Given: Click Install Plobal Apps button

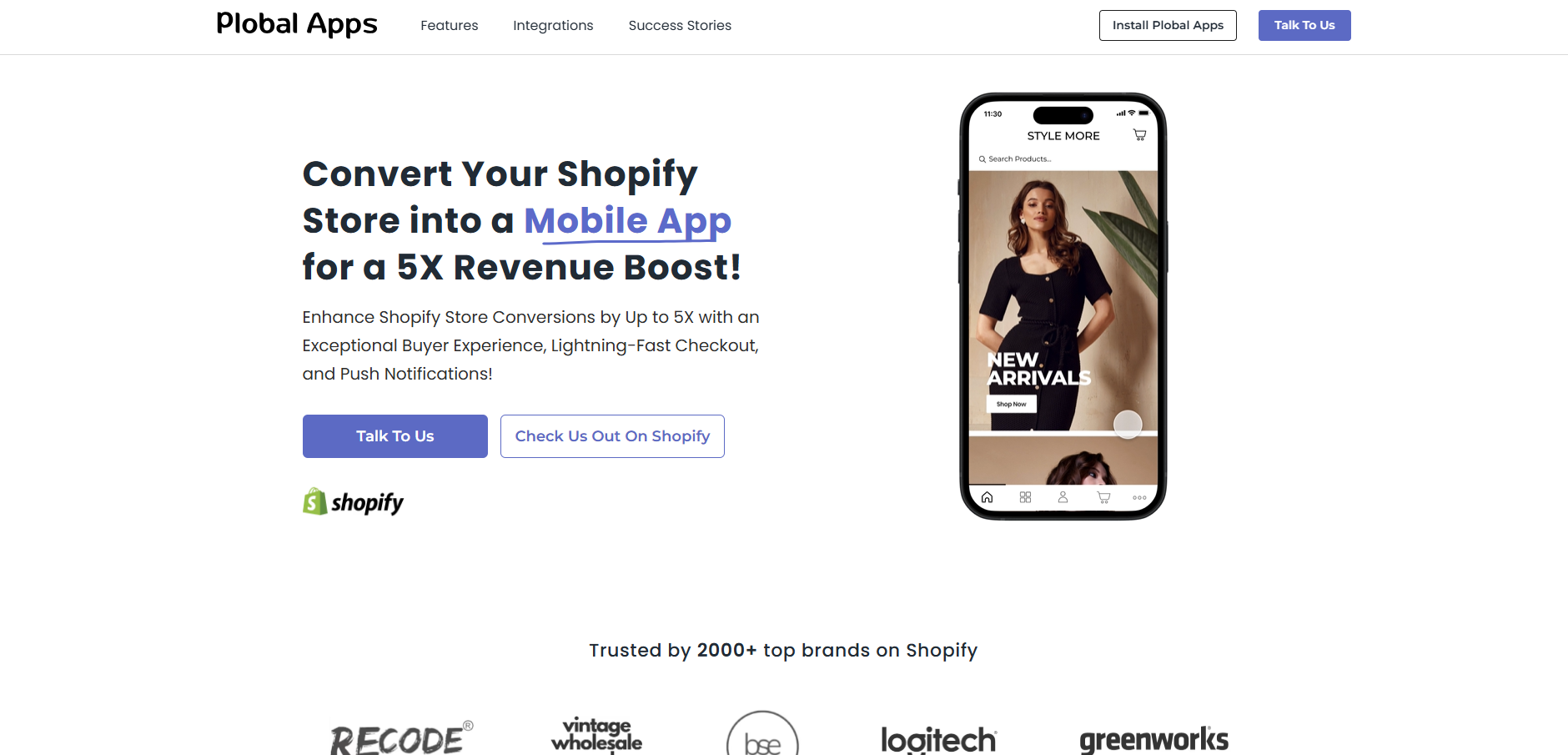Looking at the screenshot, I should click(1168, 25).
